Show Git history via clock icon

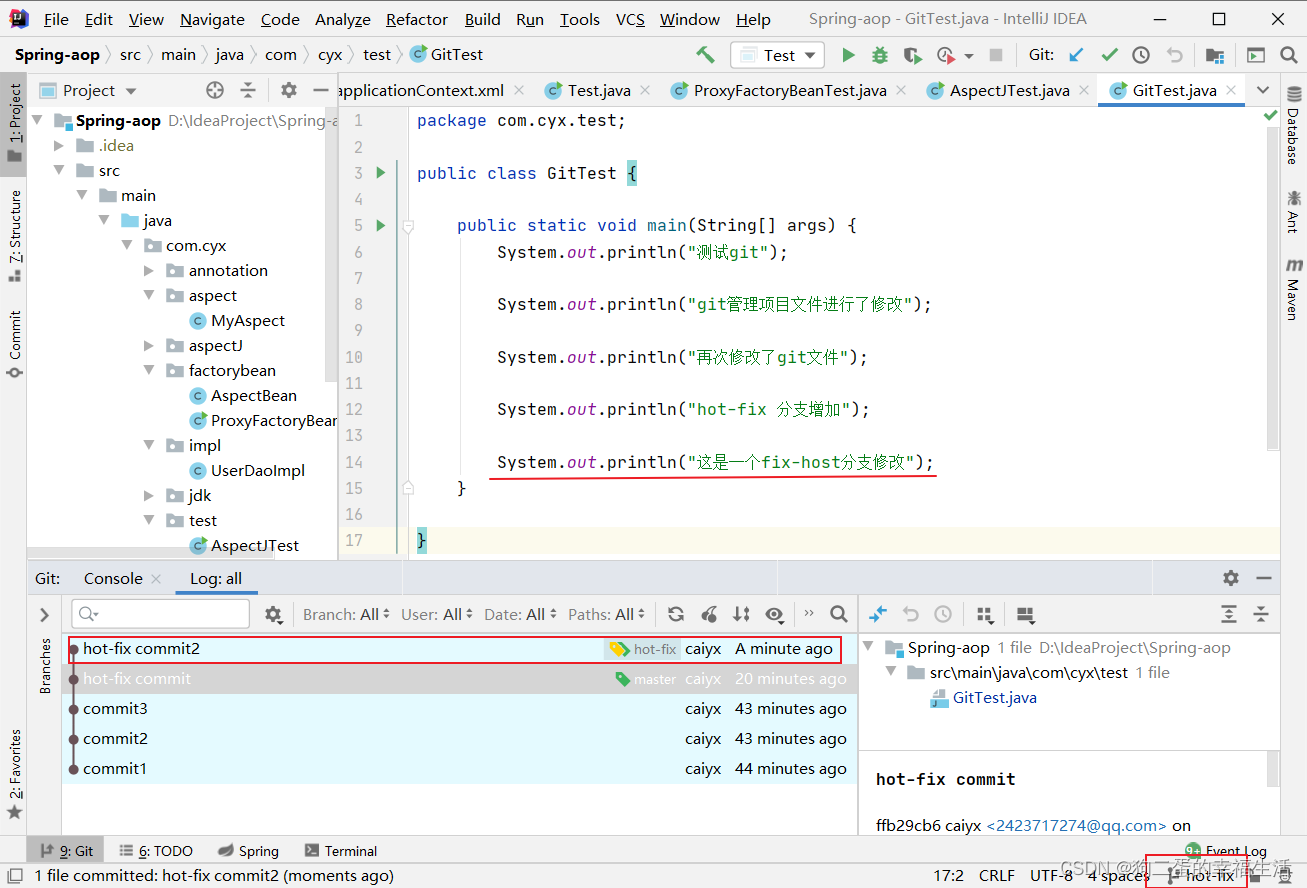tap(1141, 55)
